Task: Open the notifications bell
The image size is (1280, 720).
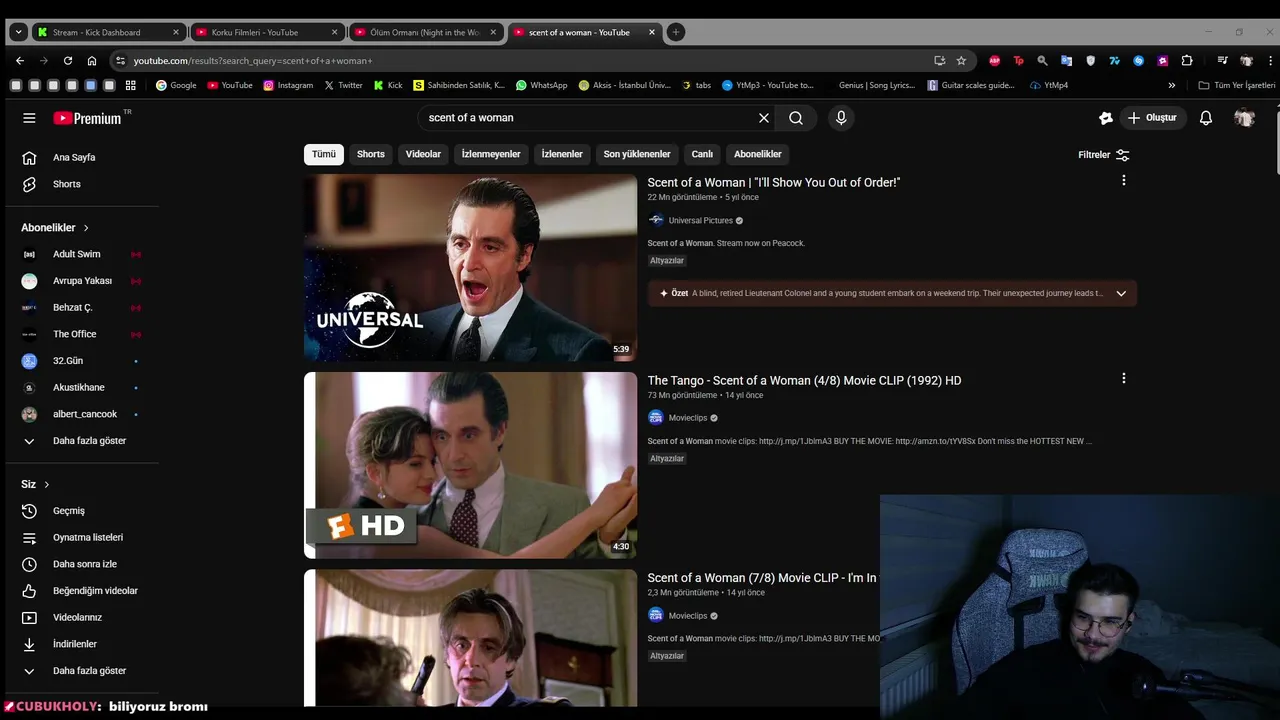Action: pos(1206,118)
